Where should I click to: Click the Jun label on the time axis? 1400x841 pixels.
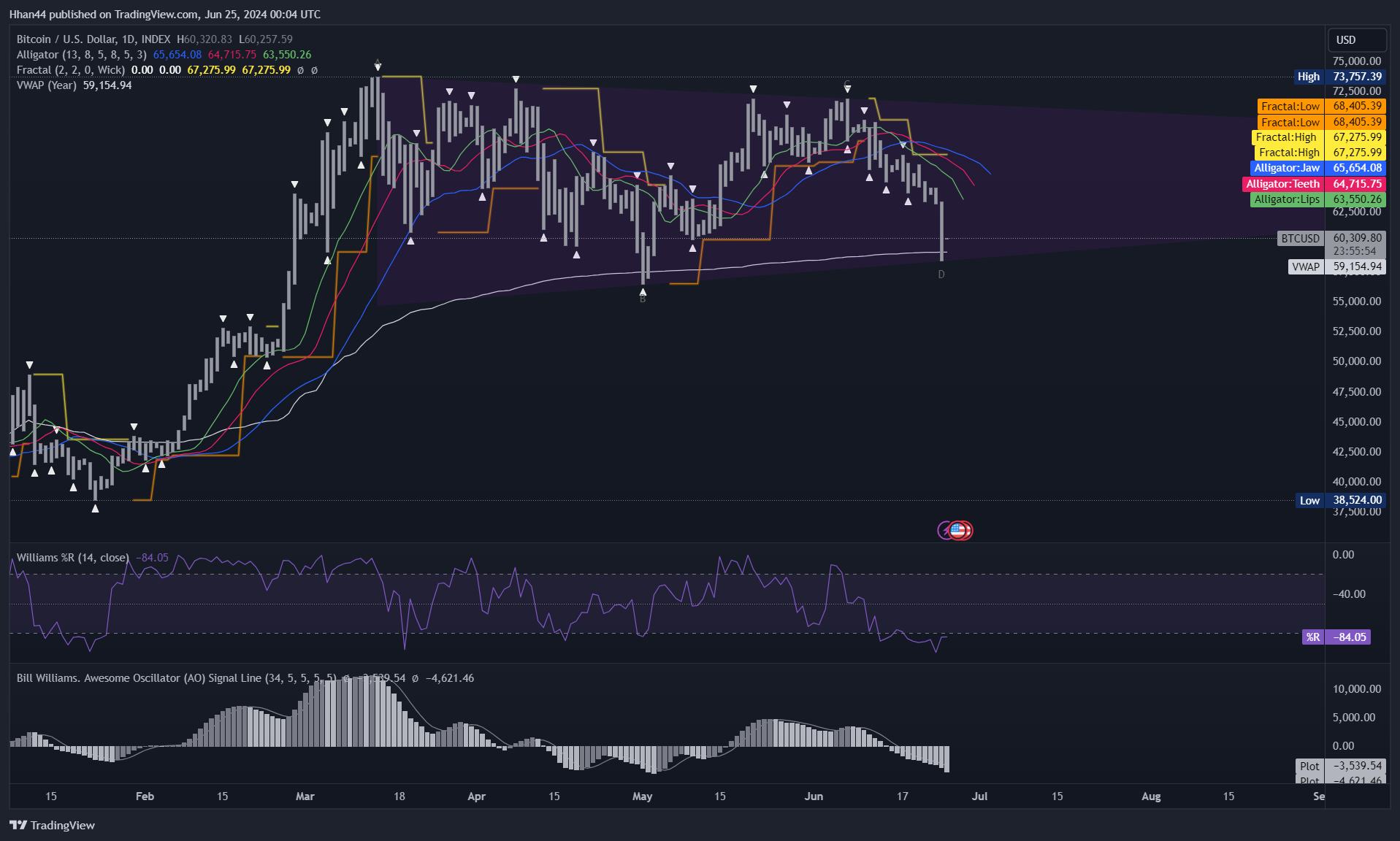pos(814,796)
